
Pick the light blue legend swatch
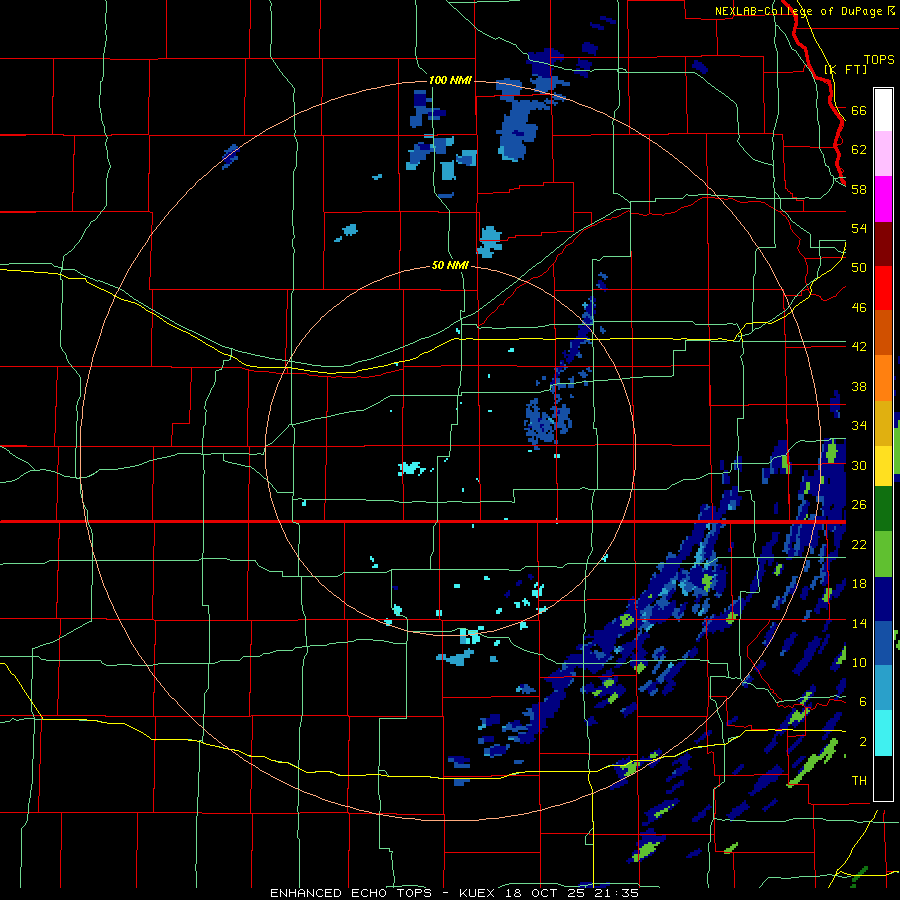point(883,688)
